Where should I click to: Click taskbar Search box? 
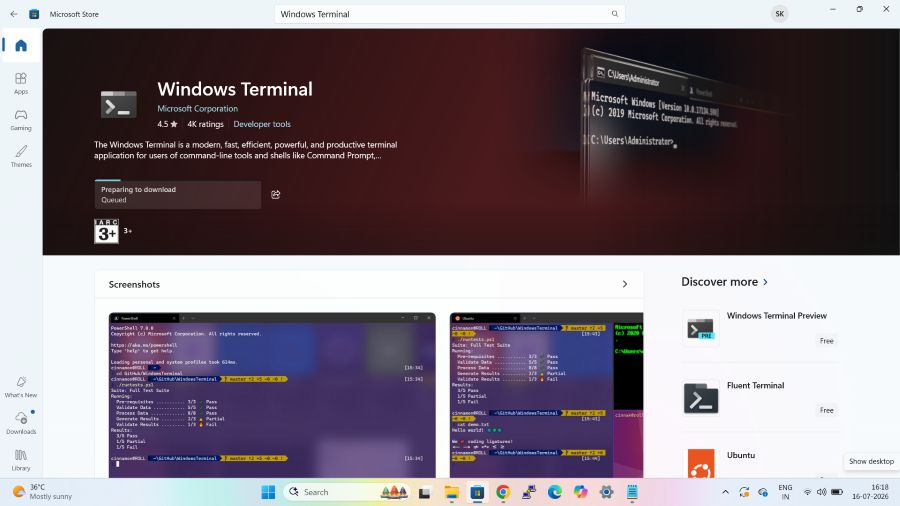click(x=347, y=492)
